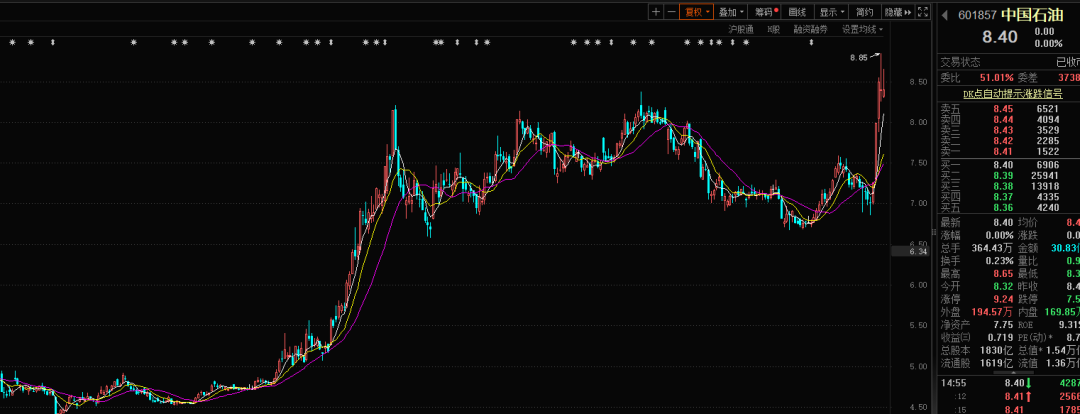Click the 8.50 price axis label
This screenshot has height=414, width=1080.
coord(919,83)
